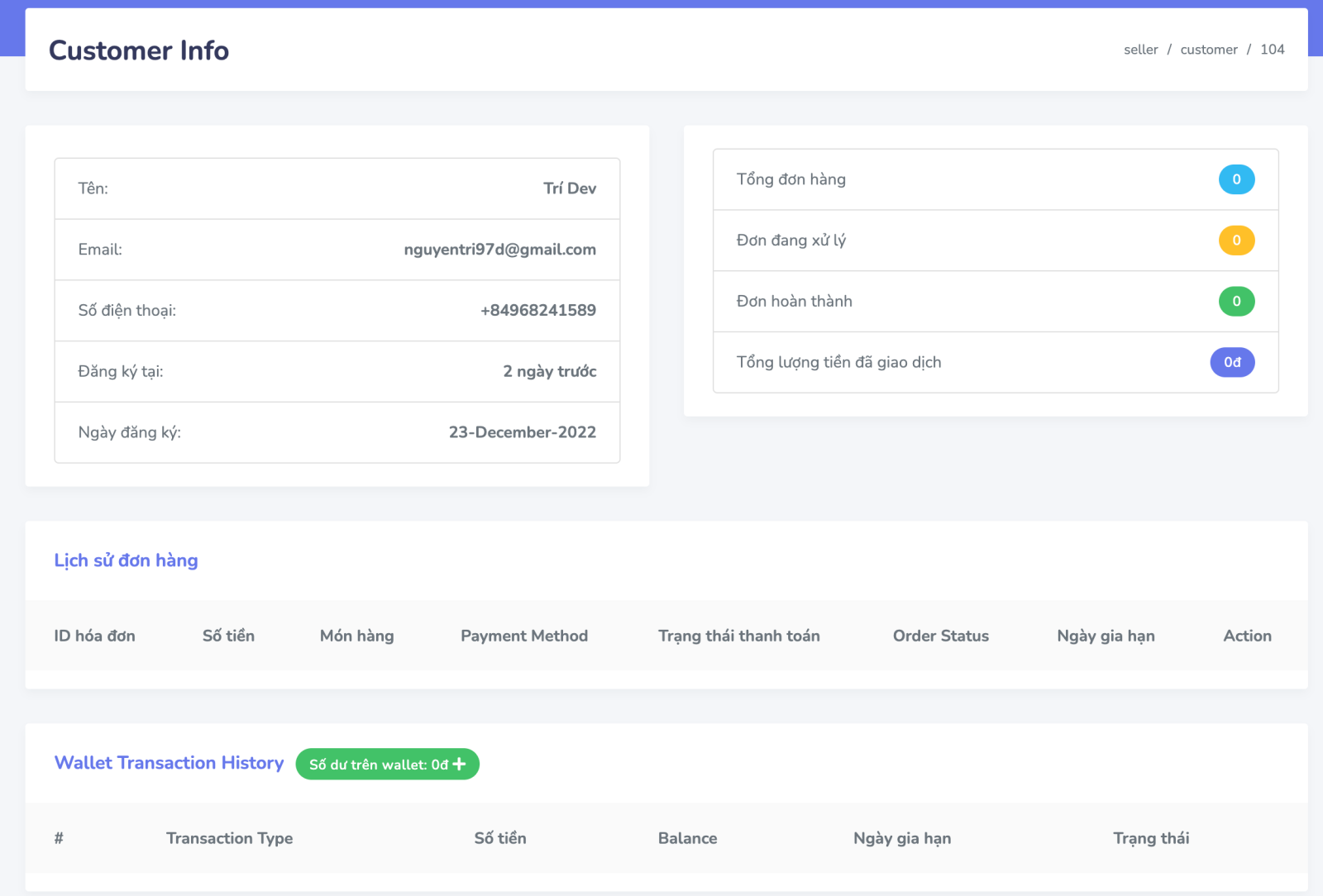Click the Action column header
The image size is (1323, 896).
coord(1247,636)
